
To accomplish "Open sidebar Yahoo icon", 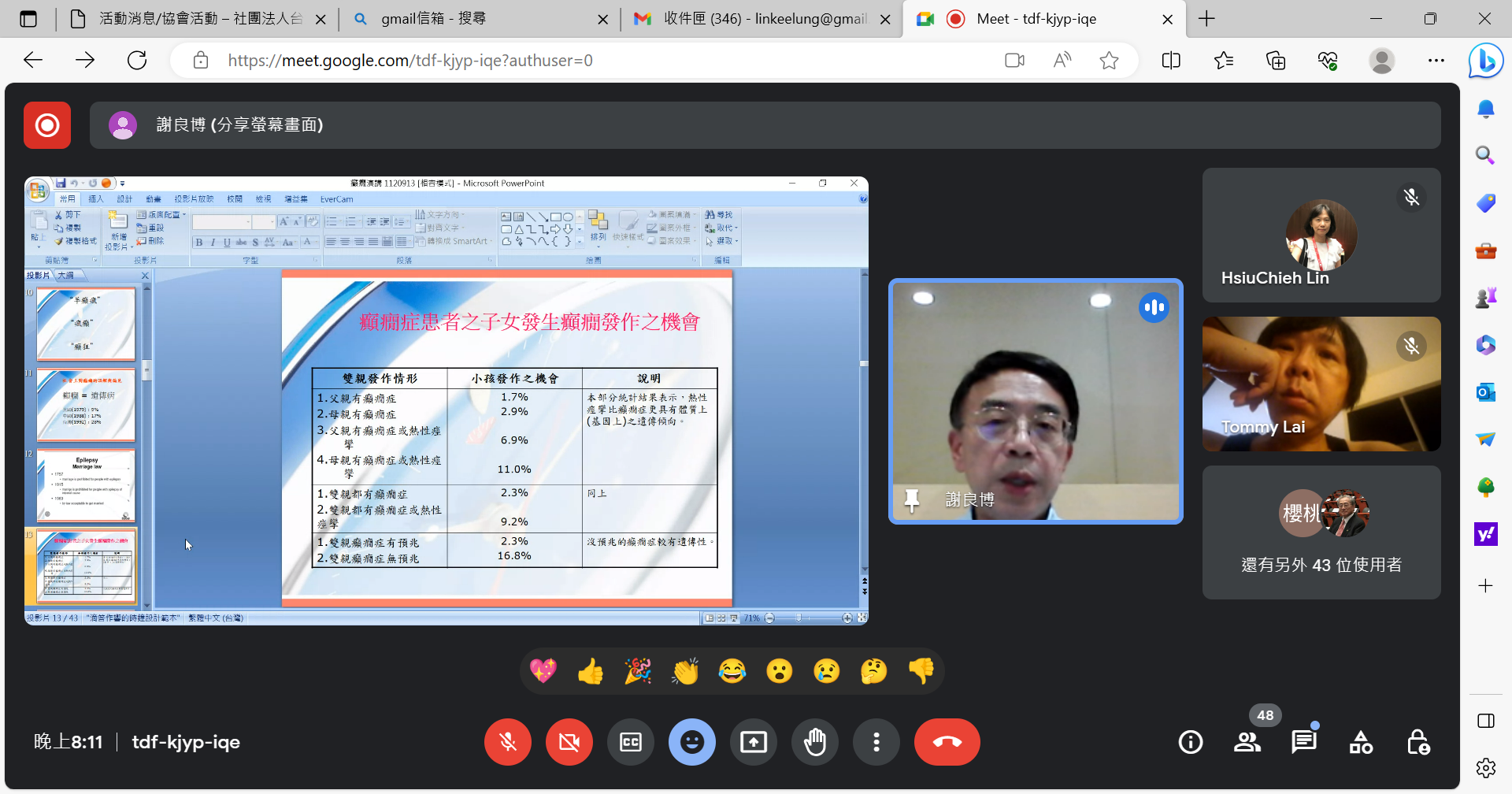I will click(1486, 534).
